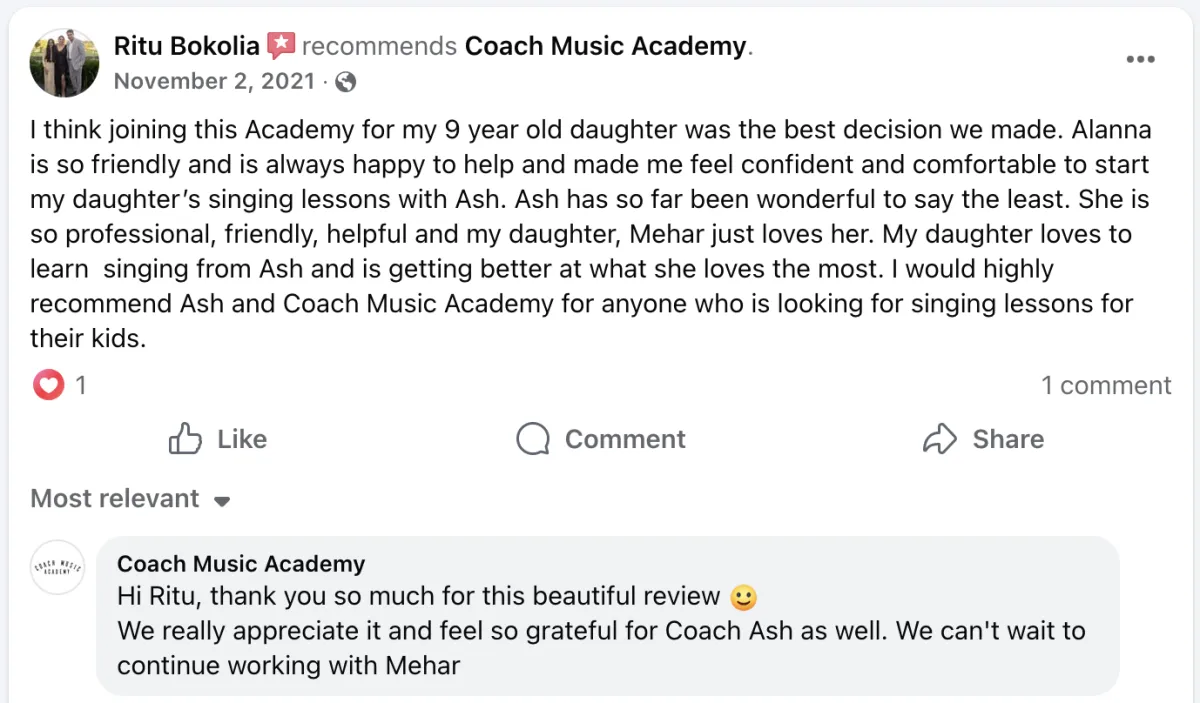This screenshot has width=1200, height=703.
Task: Click the red star recommends badge
Action: [x=281, y=46]
